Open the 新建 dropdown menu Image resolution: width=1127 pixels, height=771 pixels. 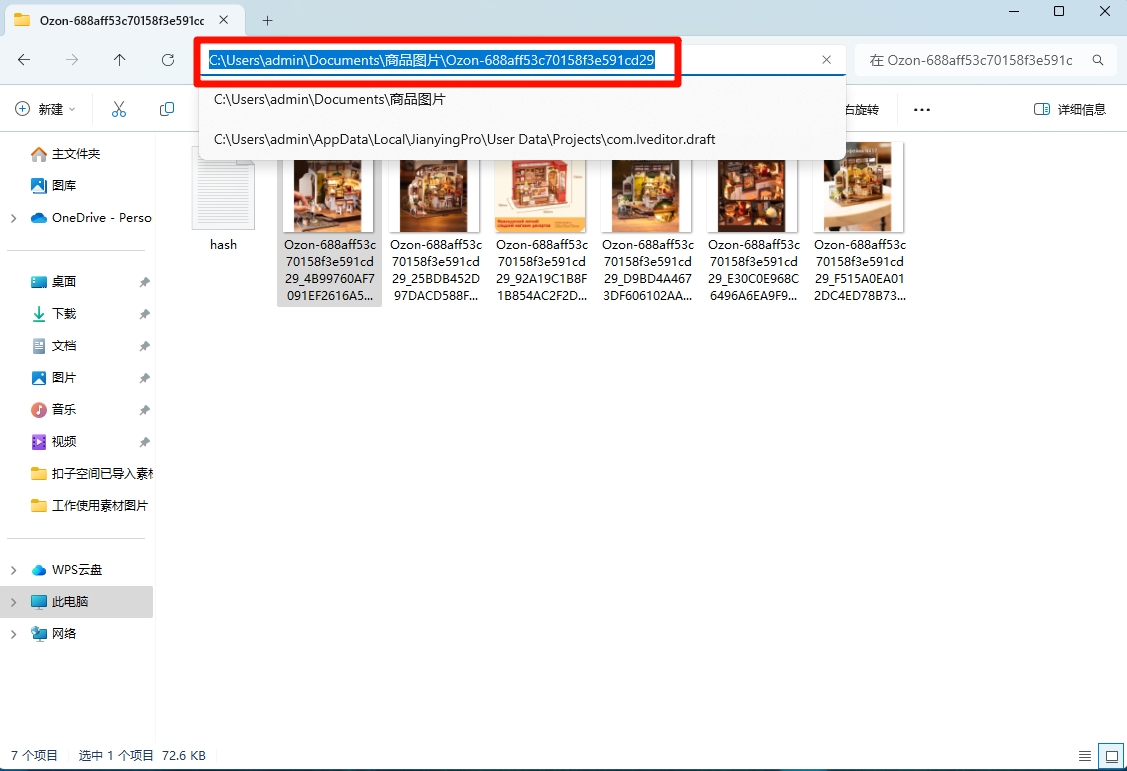46,109
